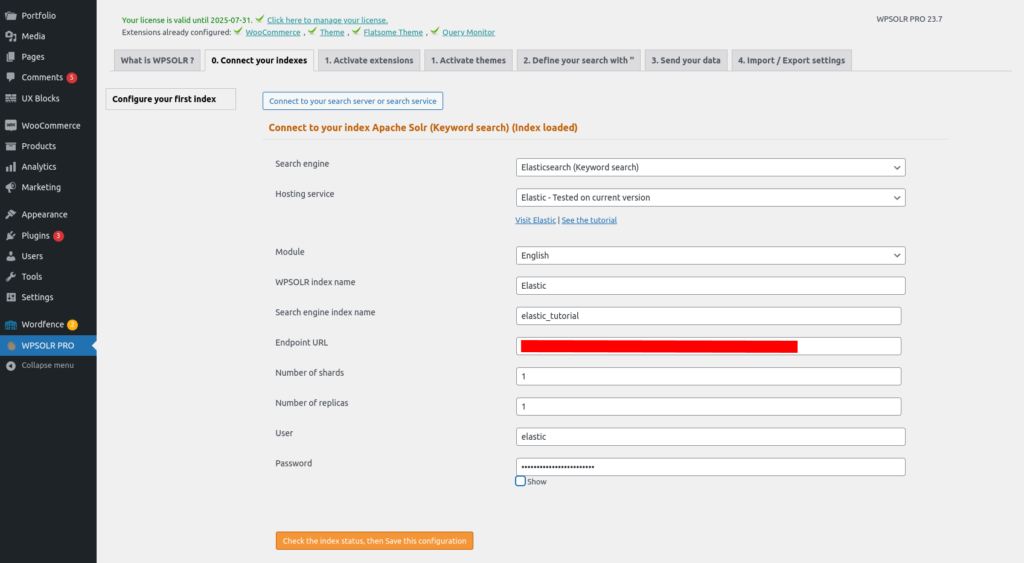1024x563 pixels.
Task: Click the UX Blocks sidebar icon
Action: [10, 98]
